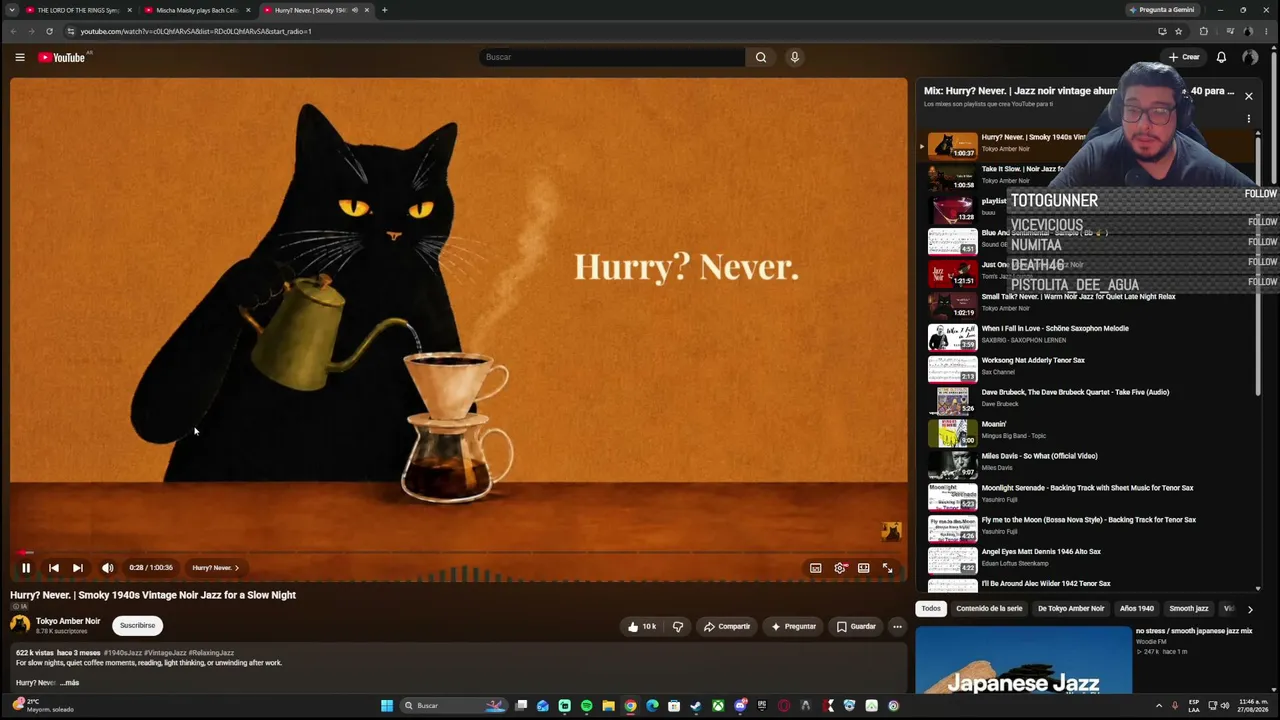Viewport: 1280px width, 720px height.
Task: Select the "Contenido de la serie" chip
Action: click(989, 609)
